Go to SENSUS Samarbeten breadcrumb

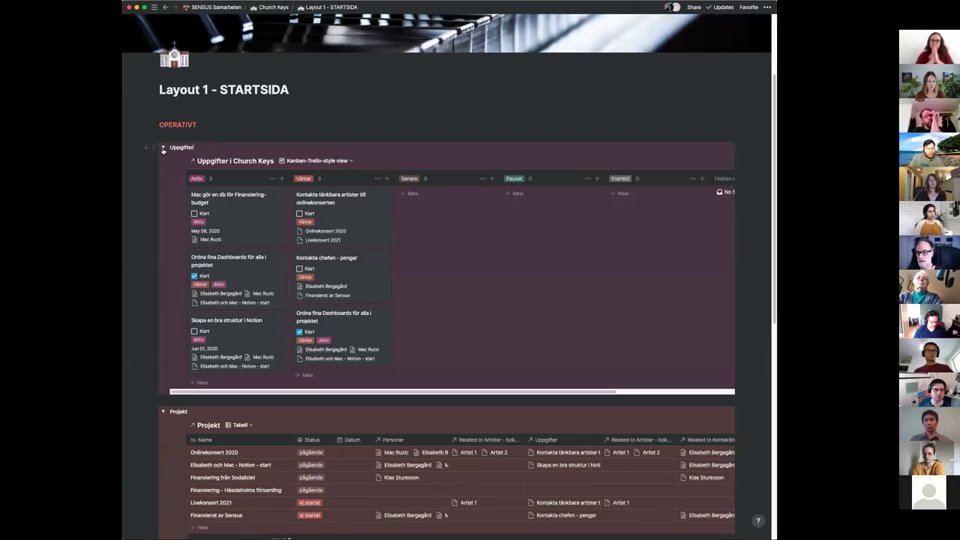212,7
